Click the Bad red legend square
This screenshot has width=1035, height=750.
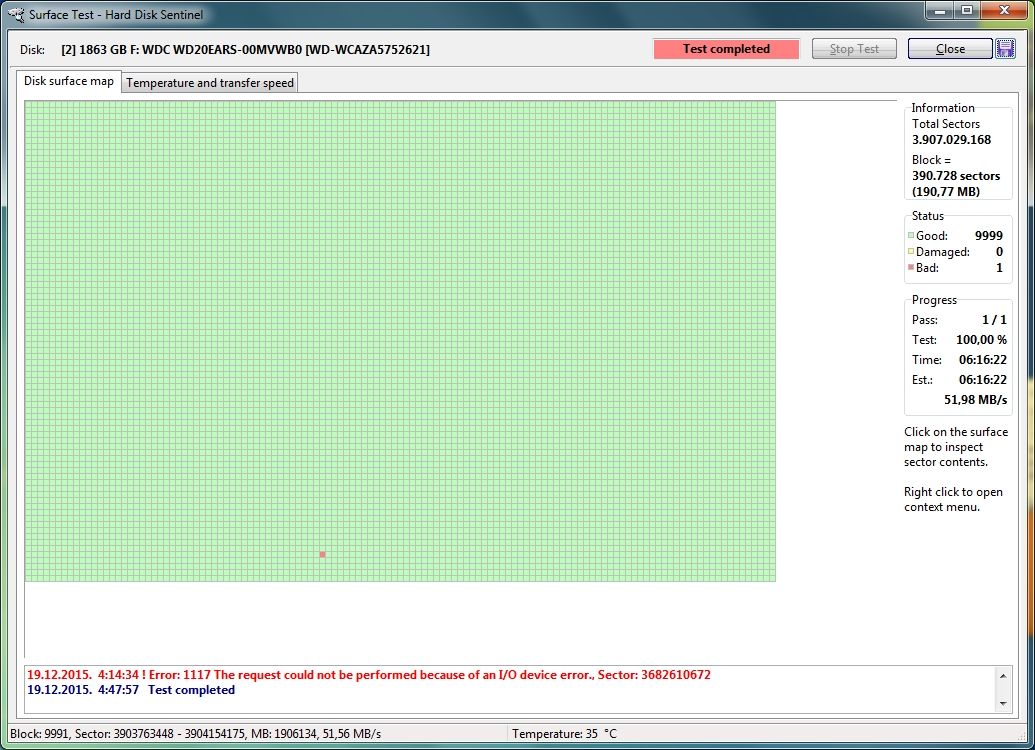[x=911, y=267]
